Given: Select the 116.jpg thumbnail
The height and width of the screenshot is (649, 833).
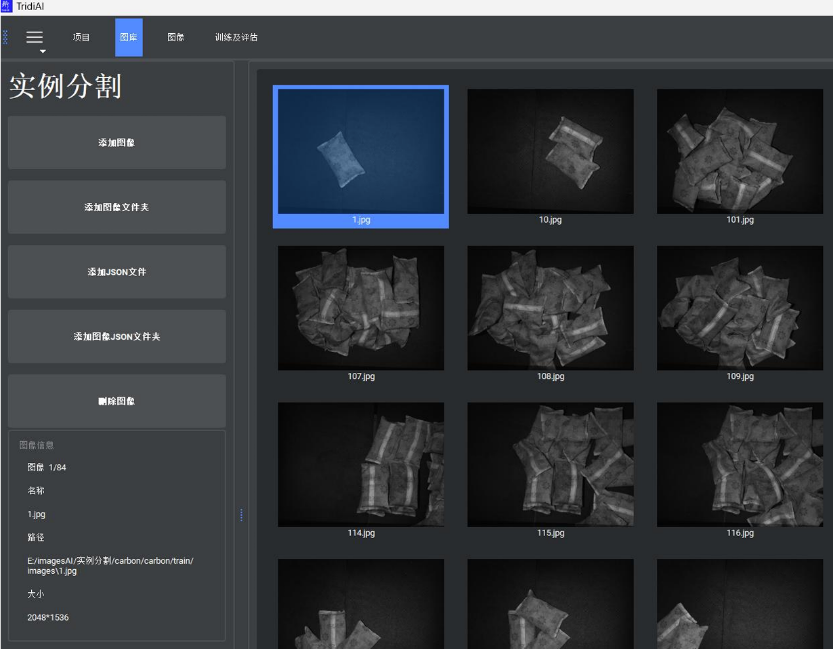Looking at the screenshot, I should 740,465.
